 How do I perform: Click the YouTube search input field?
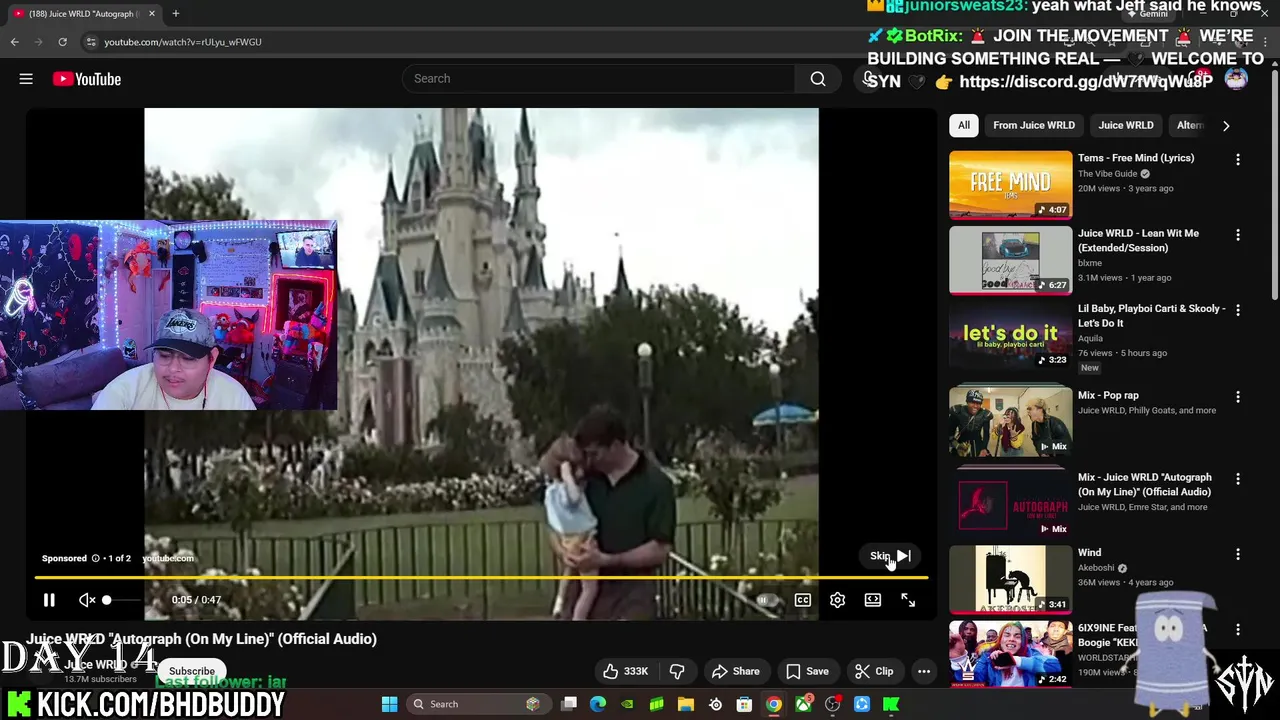598,79
